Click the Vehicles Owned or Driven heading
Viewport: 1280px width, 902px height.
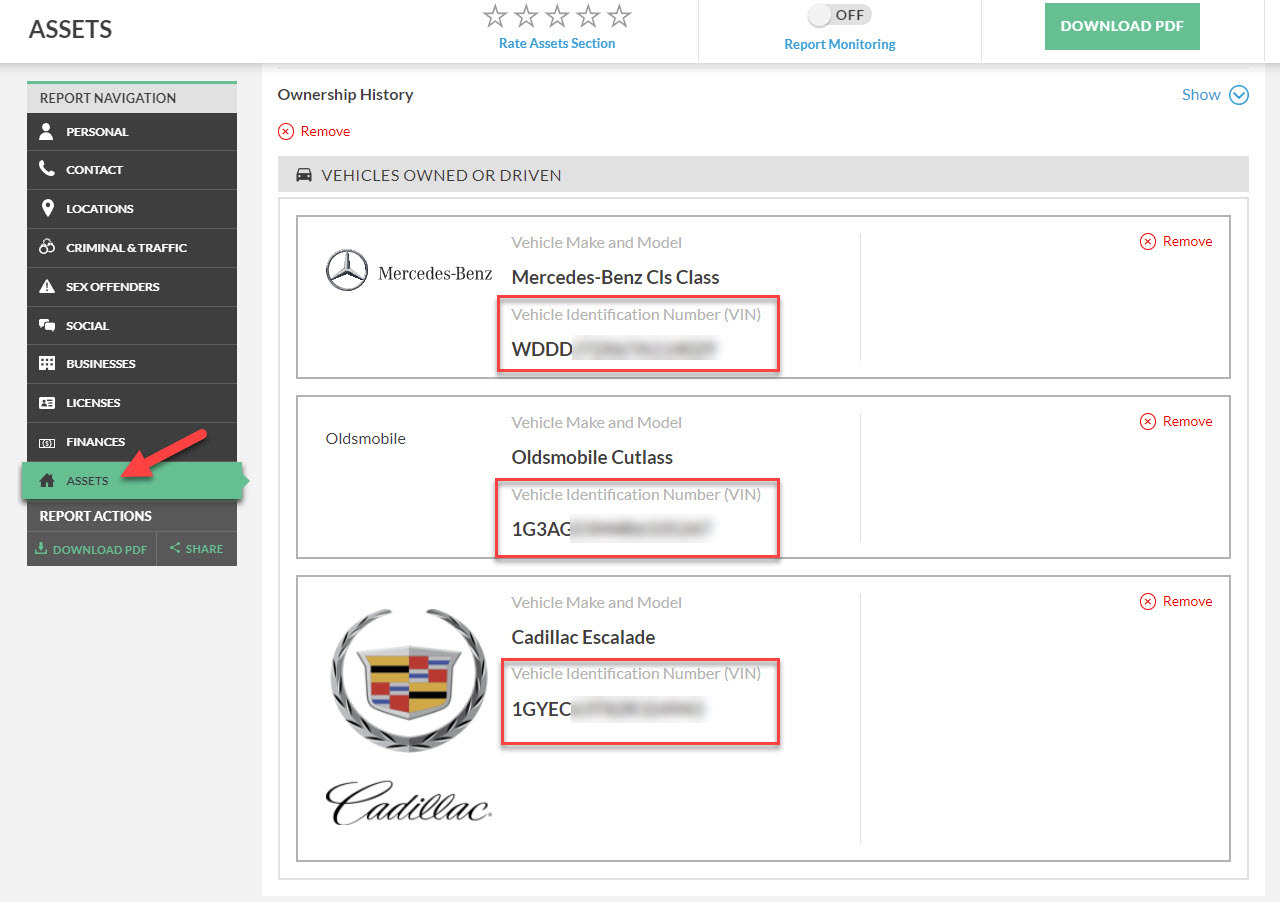click(441, 175)
